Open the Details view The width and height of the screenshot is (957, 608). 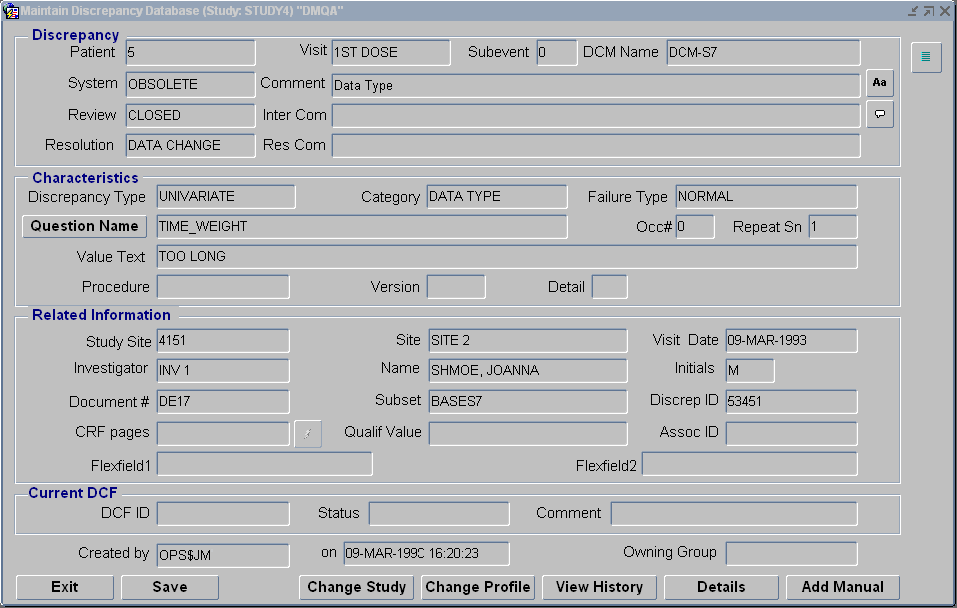(x=720, y=587)
